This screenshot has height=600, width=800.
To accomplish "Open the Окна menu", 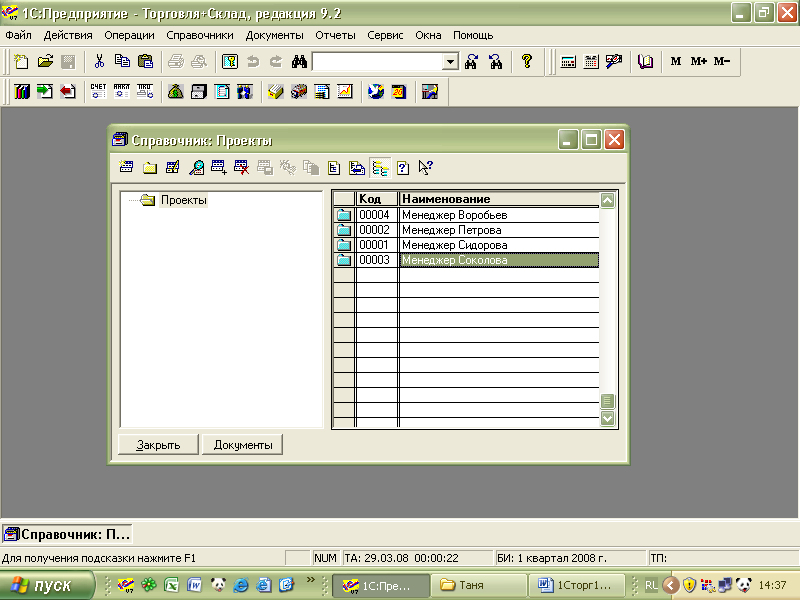I will [428, 35].
